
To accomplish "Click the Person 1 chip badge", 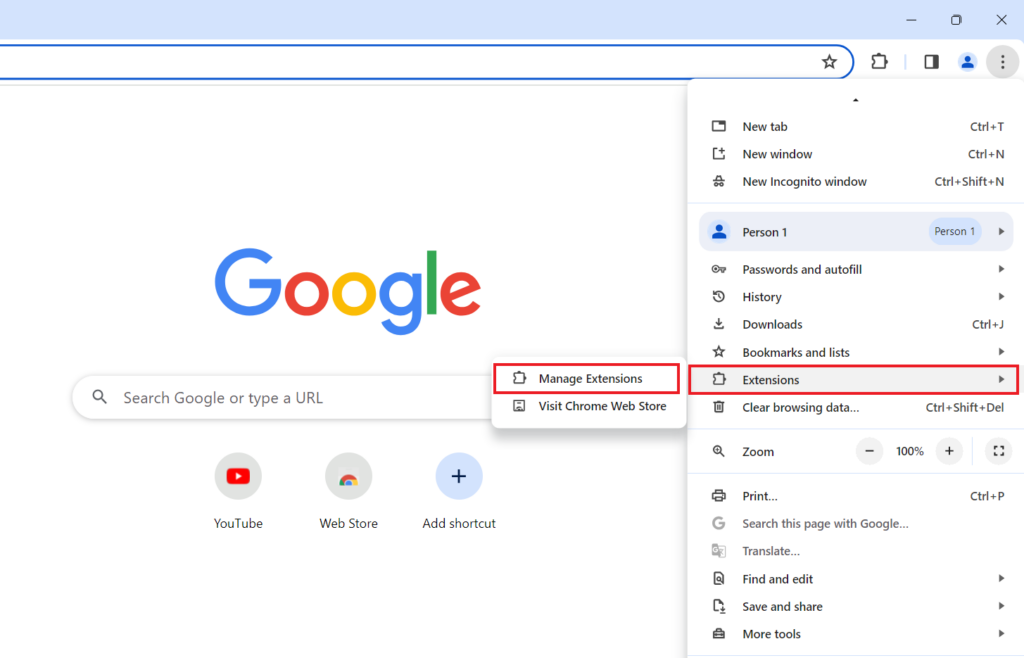I will [955, 232].
